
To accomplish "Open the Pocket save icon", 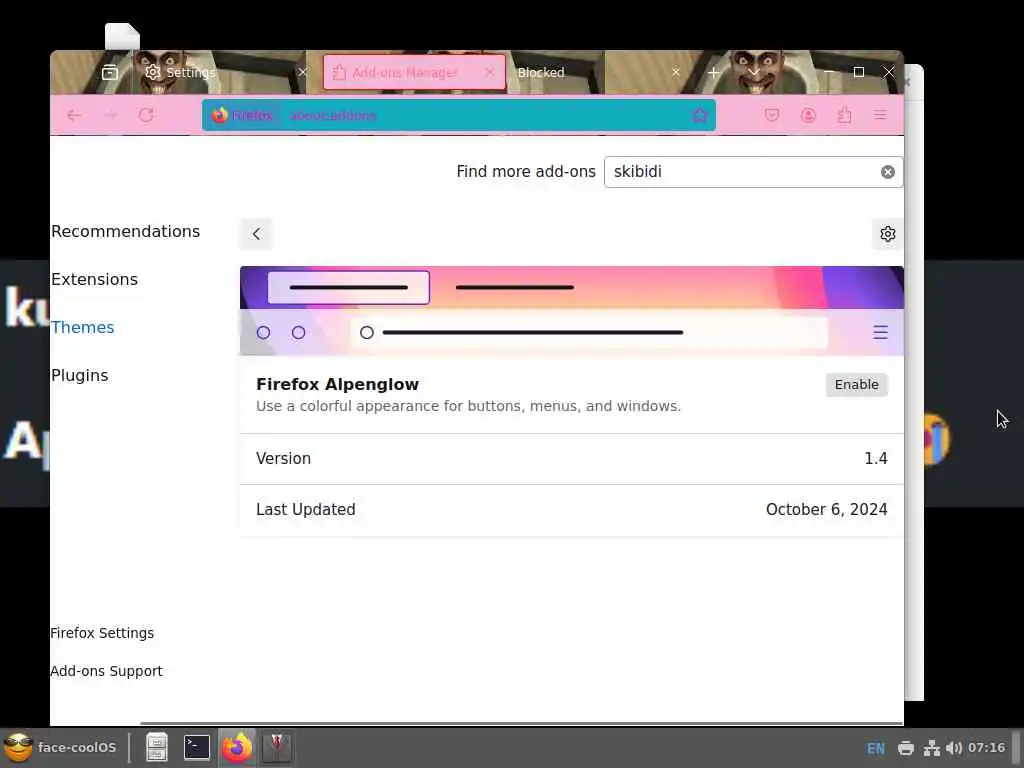I will point(772,116).
